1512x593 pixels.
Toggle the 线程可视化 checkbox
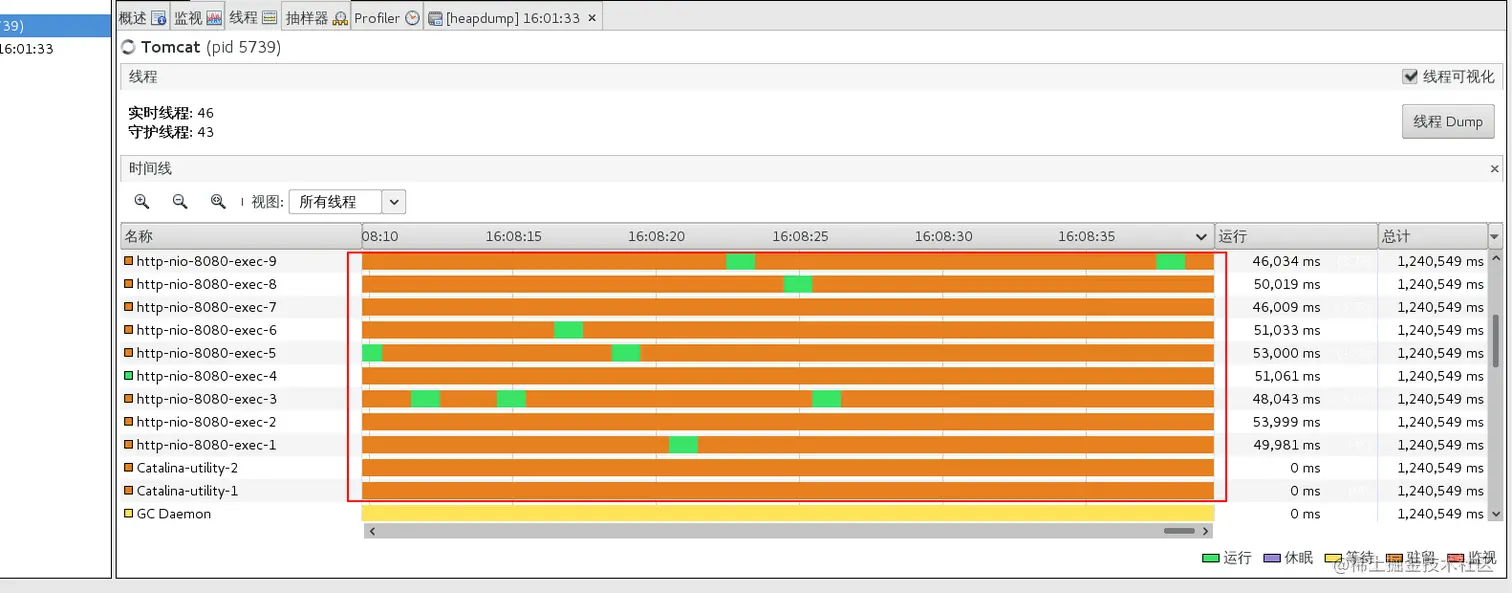pos(1410,76)
